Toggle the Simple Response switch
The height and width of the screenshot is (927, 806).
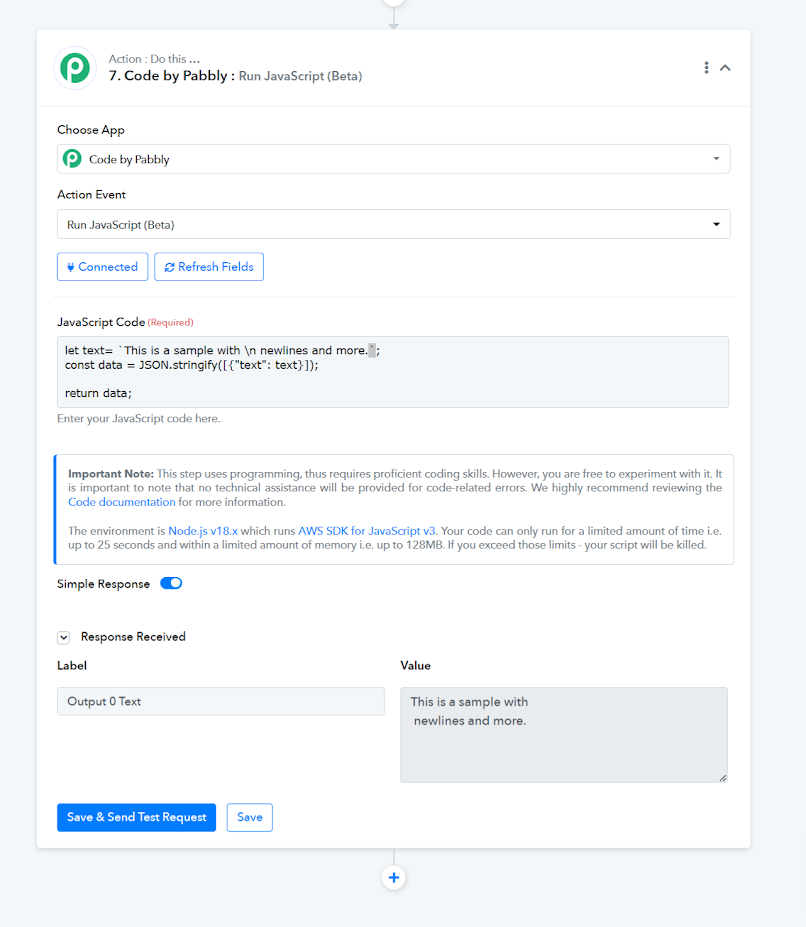click(171, 584)
